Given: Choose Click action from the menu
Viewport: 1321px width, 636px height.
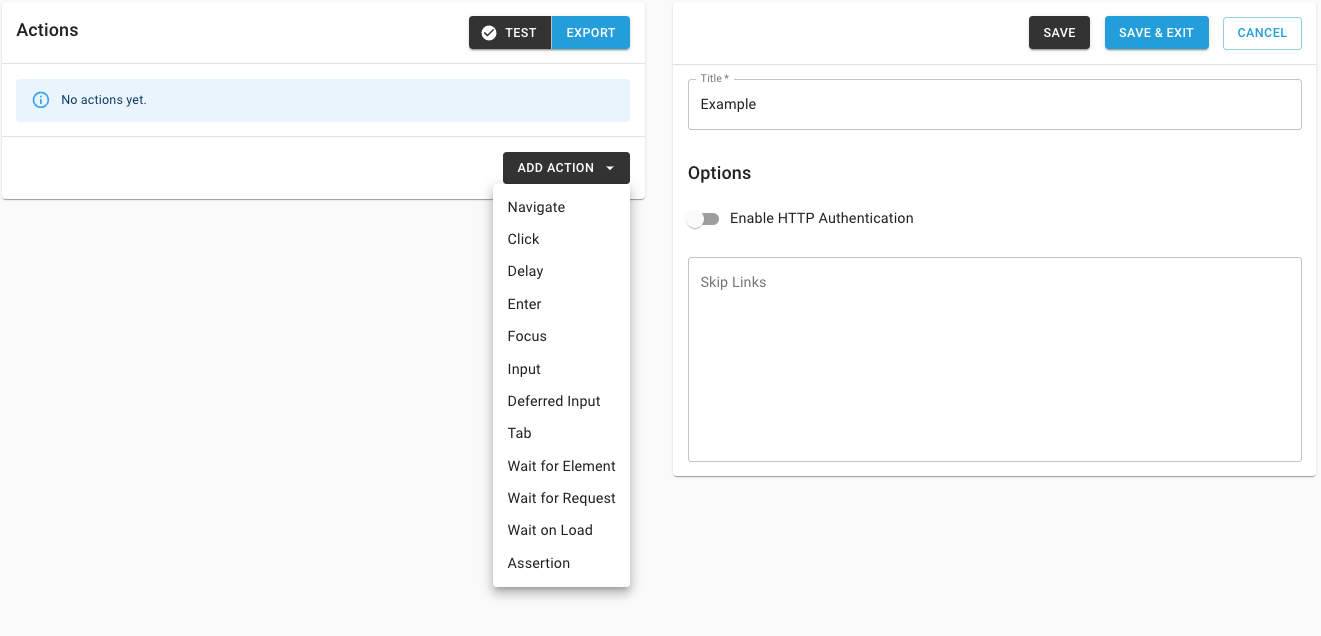Looking at the screenshot, I should coord(524,239).
